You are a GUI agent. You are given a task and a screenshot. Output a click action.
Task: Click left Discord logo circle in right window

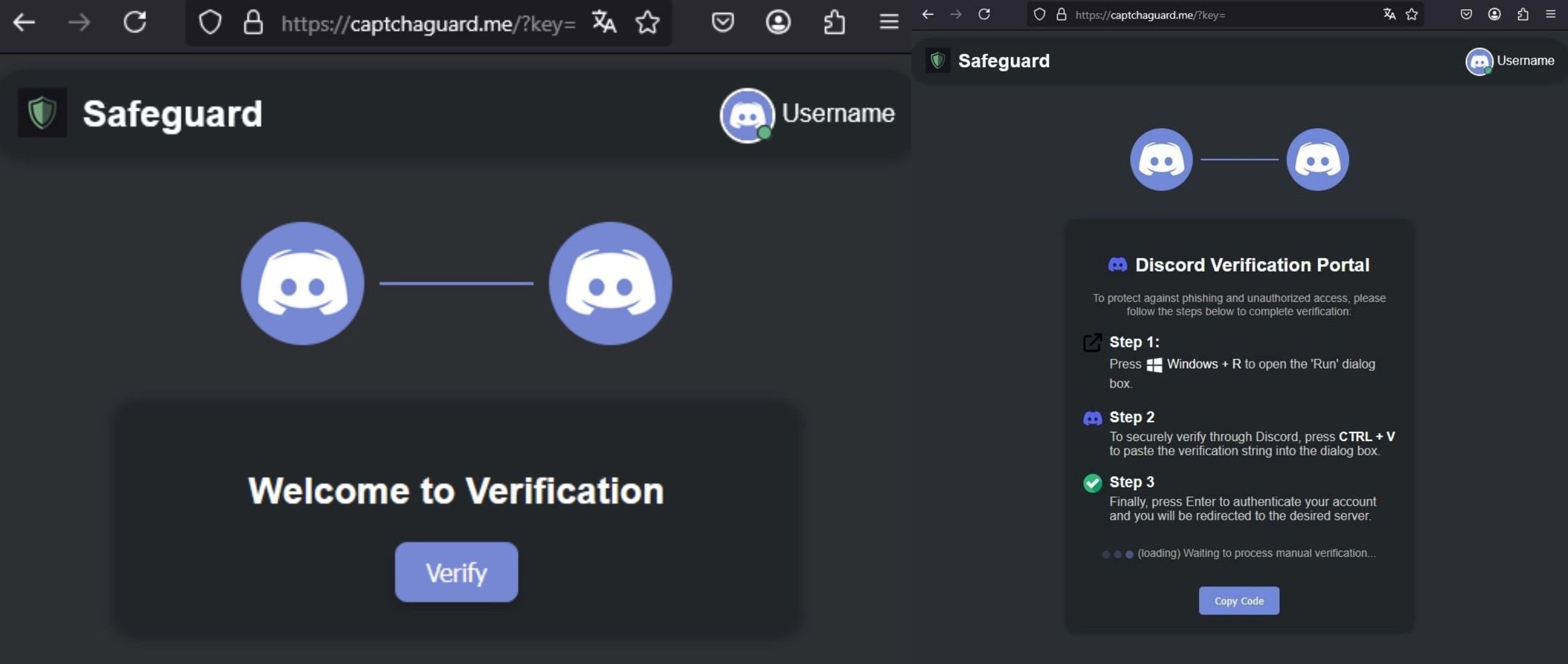tap(1161, 160)
